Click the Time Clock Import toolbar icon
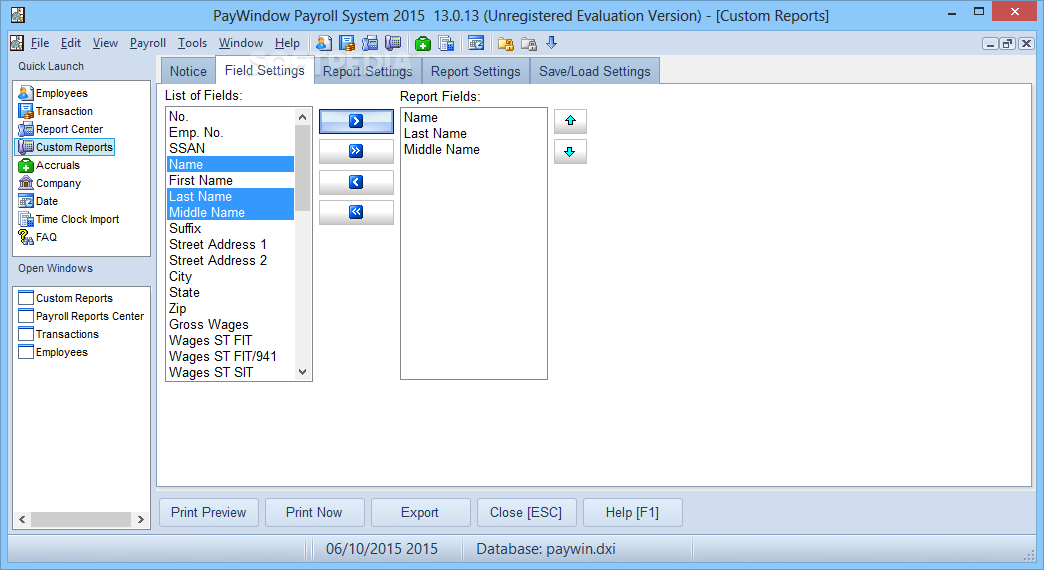 (446, 43)
